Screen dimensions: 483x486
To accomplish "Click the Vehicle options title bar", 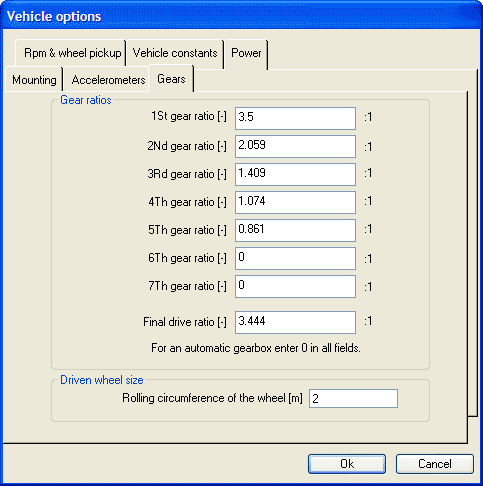I will pos(241,16).
